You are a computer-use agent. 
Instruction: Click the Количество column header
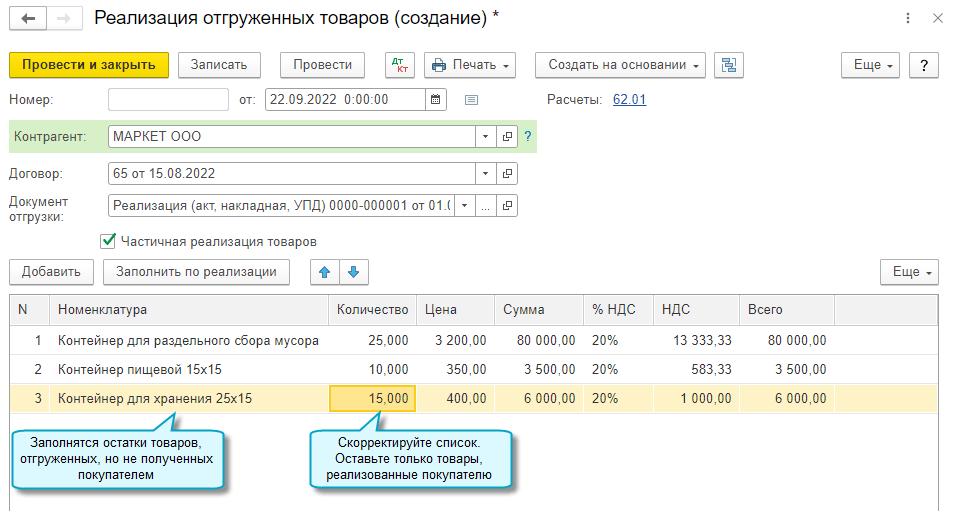click(x=372, y=310)
